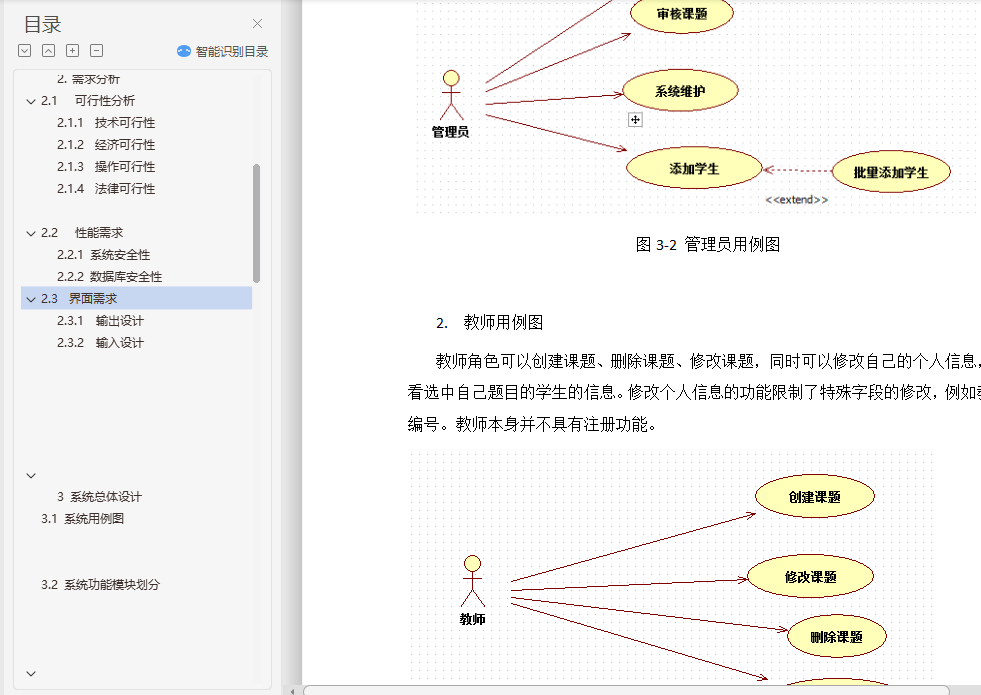
Task: Click the move anchor handle below 系统维护
Action: (635, 119)
